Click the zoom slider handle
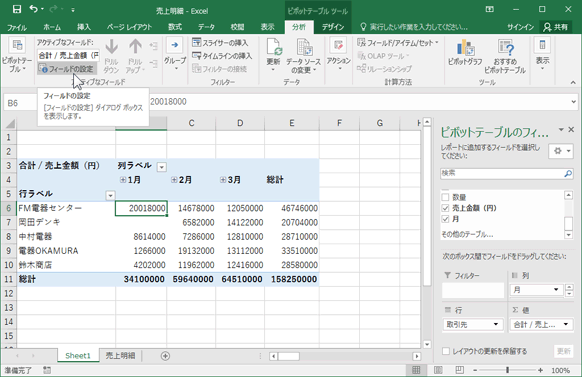Image resolution: width=582 pixels, height=377 pixels. [507, 370]
